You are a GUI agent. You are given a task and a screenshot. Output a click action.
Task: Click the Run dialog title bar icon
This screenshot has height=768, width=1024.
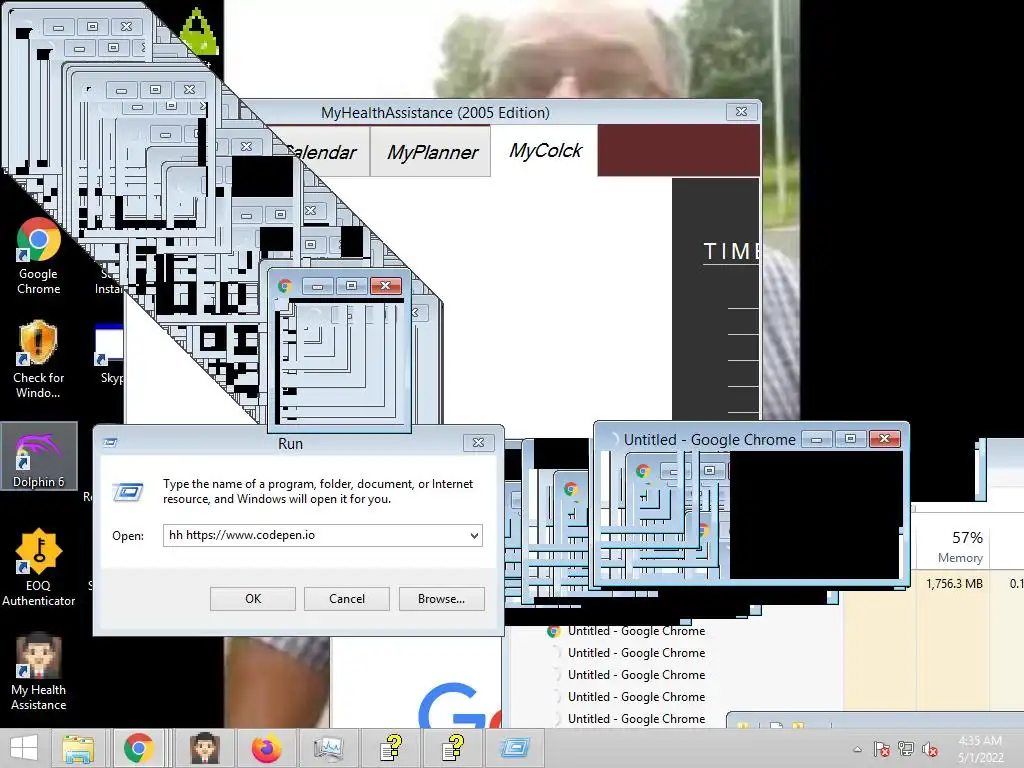click(x=110, y=443)
